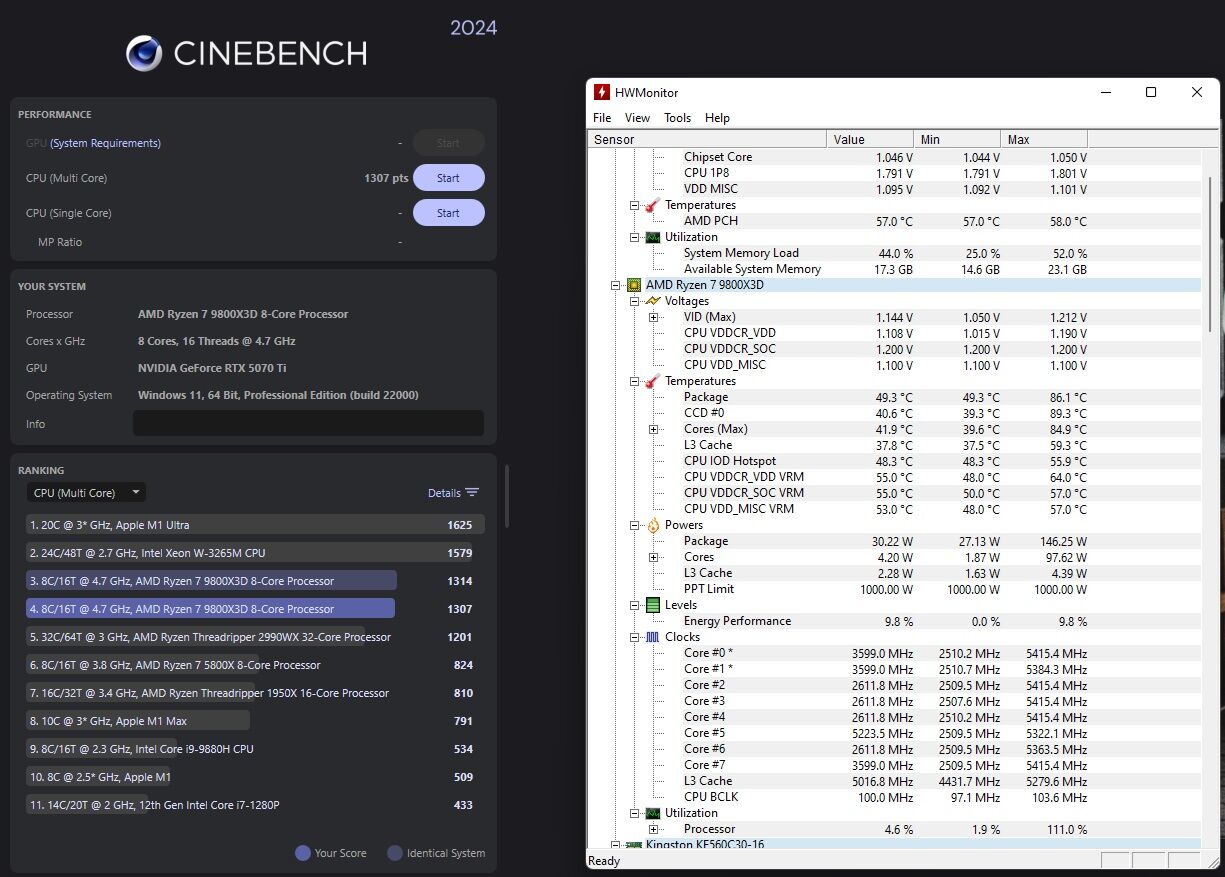This screenshot has height=877, width=1225.
Task: Collapse the Clocks tree node
Action: pos(635,637)
